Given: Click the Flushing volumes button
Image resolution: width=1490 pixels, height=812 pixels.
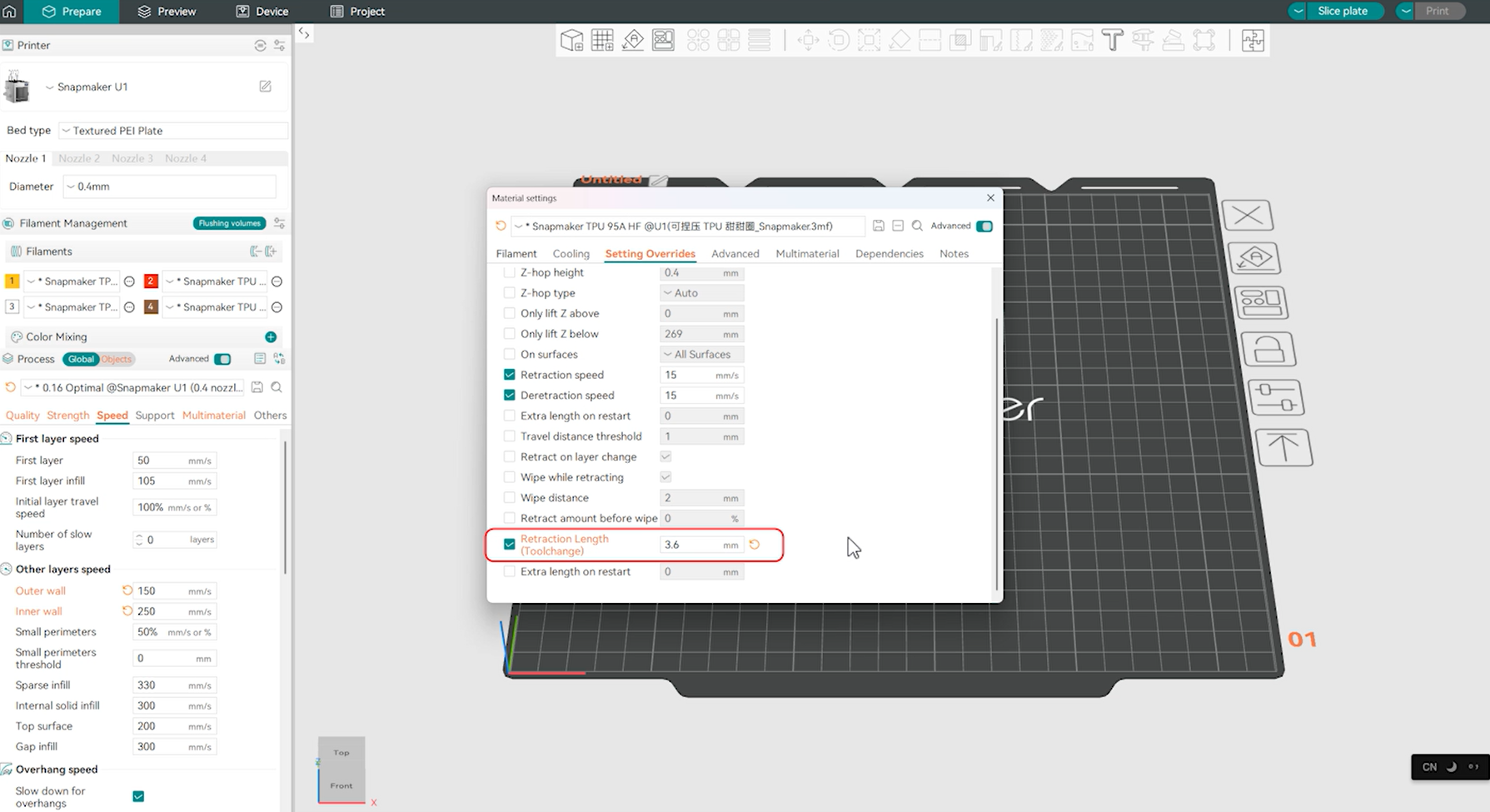Looking at the screenshot, I should (x=229, y=223).
